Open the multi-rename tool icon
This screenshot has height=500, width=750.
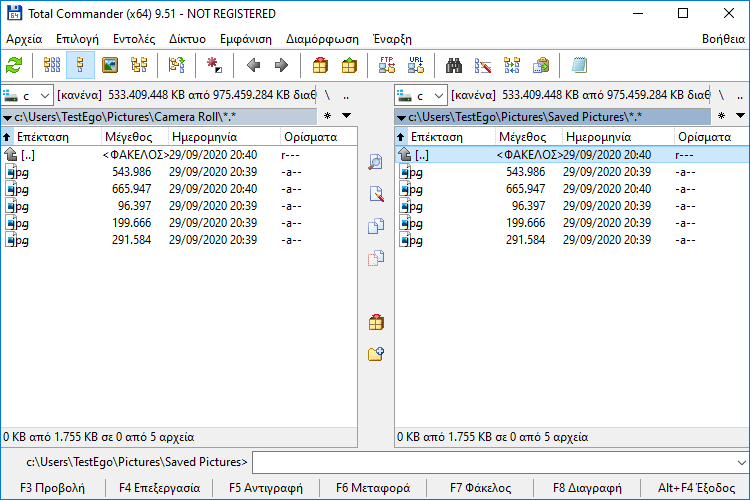pyautogui.click(x=483, y=65)
